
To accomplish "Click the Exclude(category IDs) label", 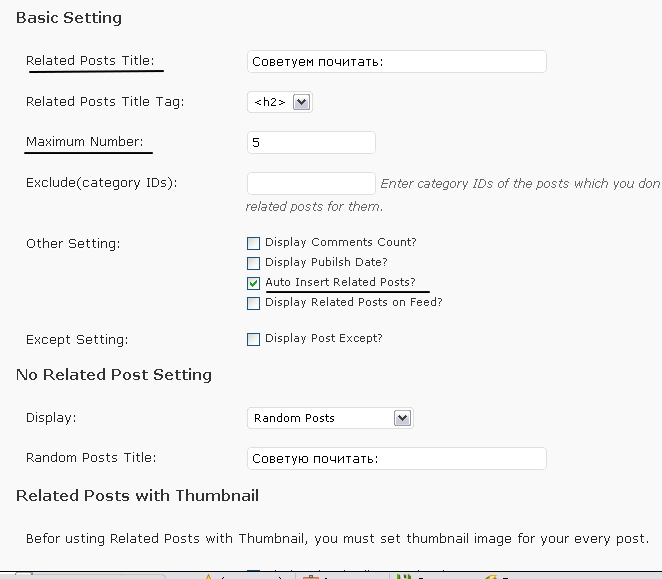I will (x=101, y=182).
